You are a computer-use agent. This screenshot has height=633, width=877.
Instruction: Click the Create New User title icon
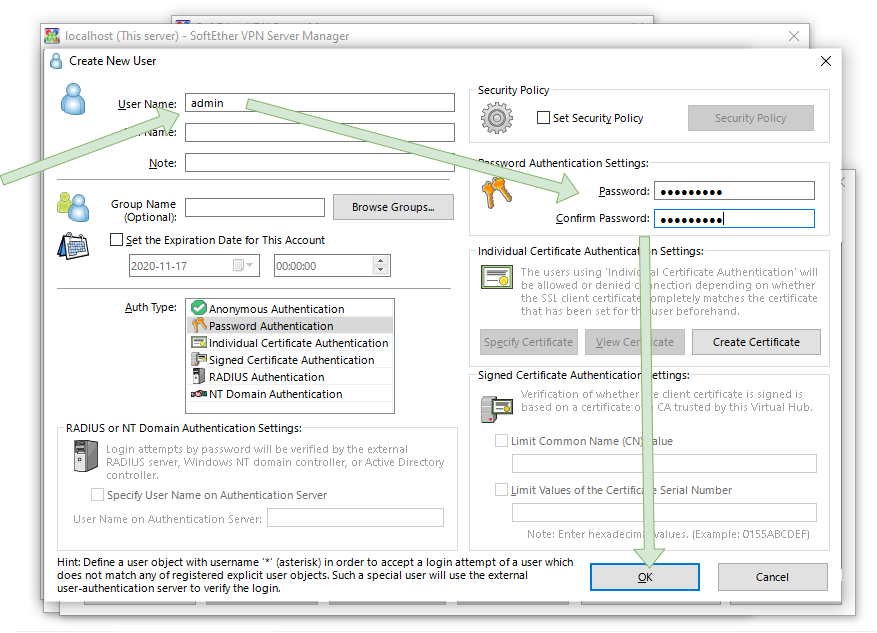tap(56, 61)
